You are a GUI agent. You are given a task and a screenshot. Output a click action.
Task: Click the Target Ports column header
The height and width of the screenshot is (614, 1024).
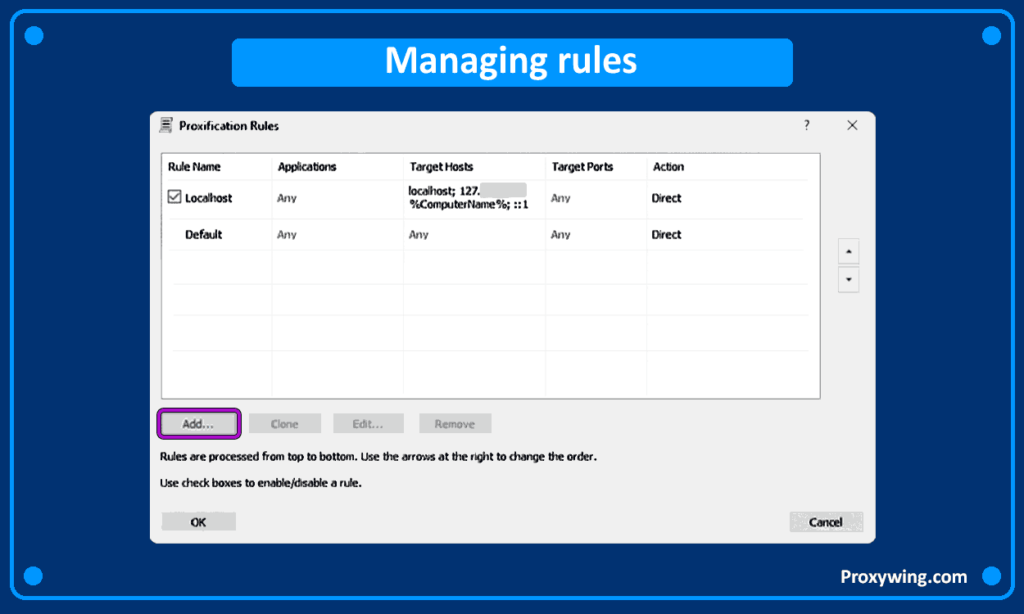point(582,167)
